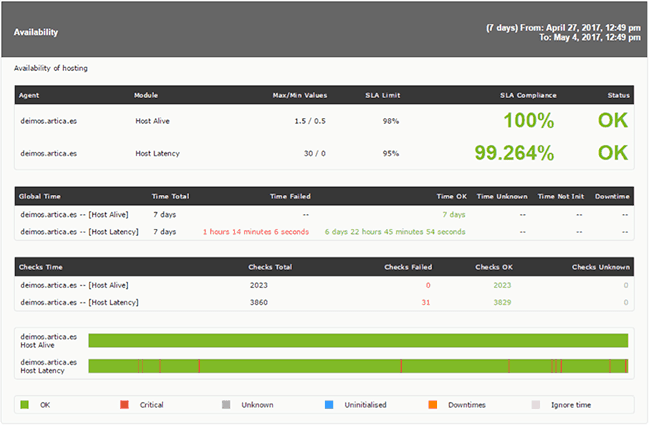Screen dimensions: 650x426
Task: Click the Time OK column header
Action: 451,196
